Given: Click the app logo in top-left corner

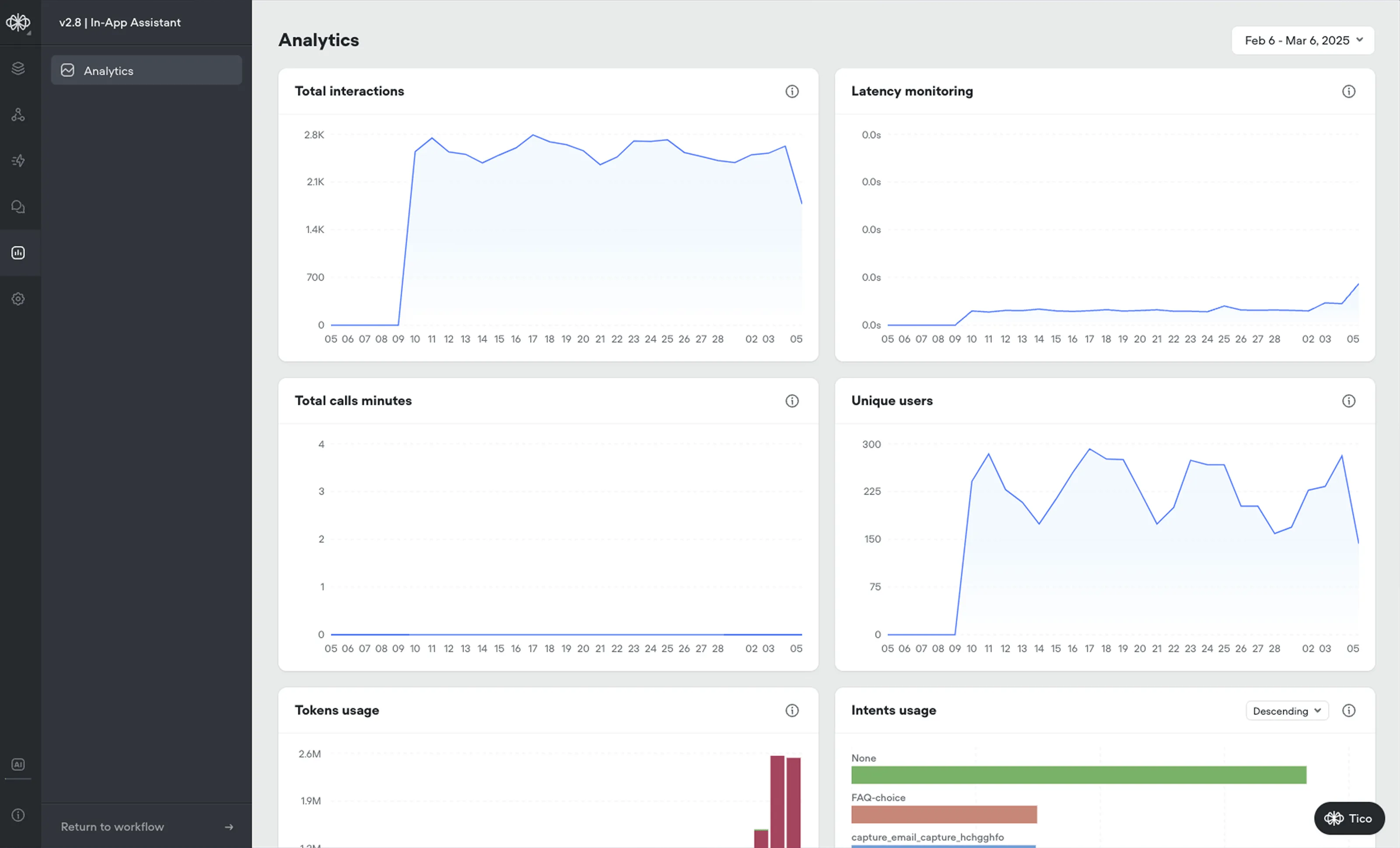Looking at the screenshot, I should [18, 23].
